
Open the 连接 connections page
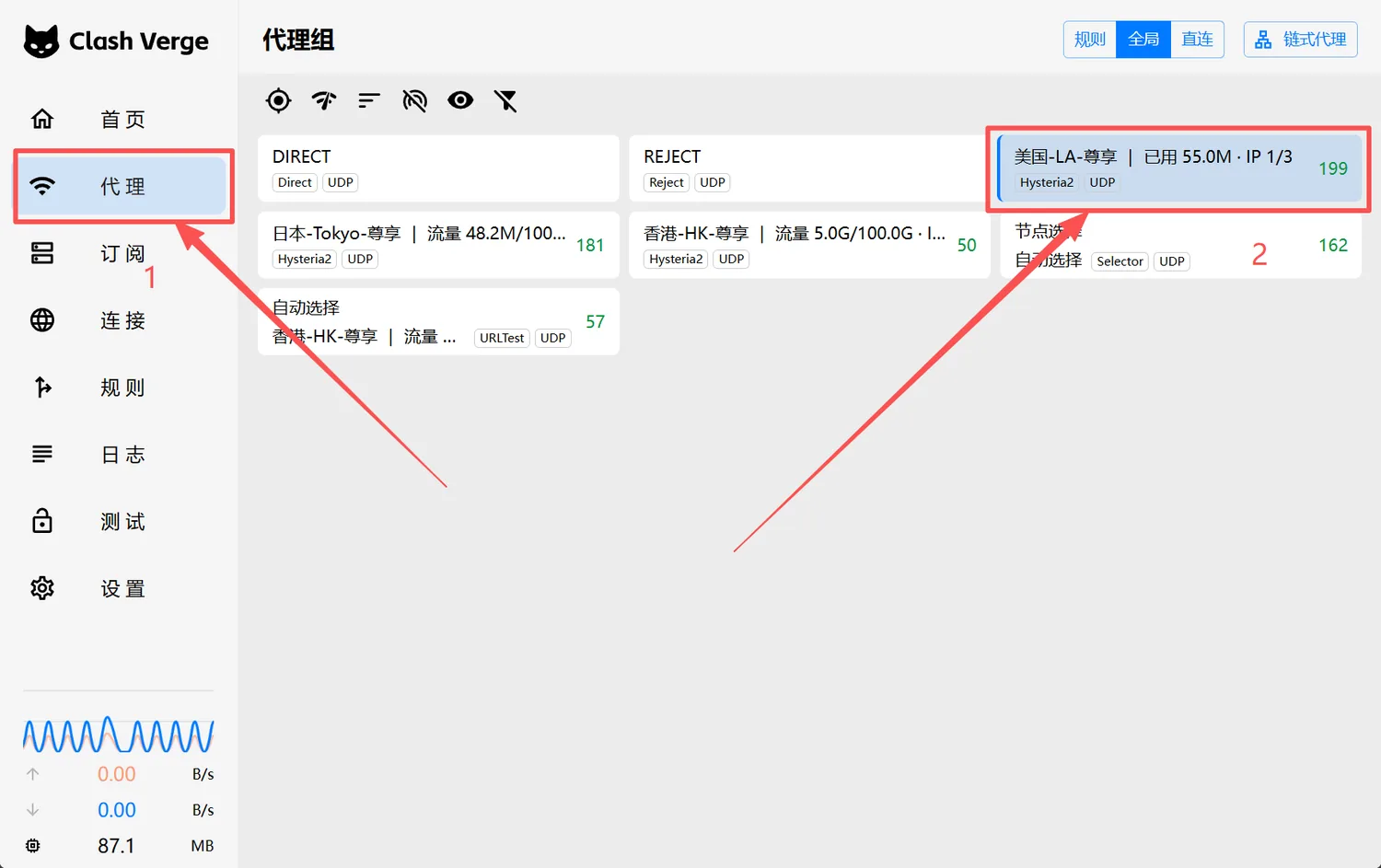point(122,320)
